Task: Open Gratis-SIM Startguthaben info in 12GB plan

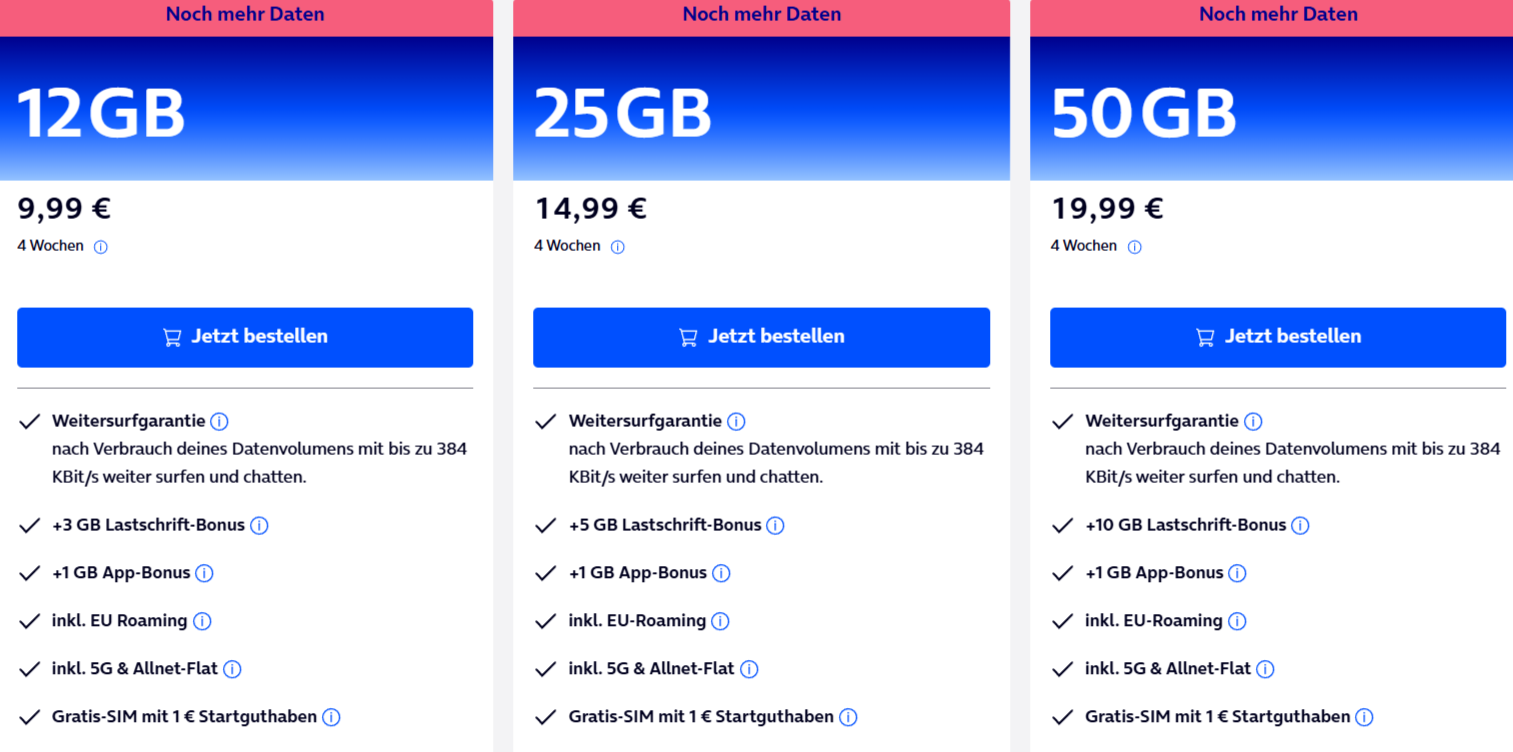Action: point(331,718)
